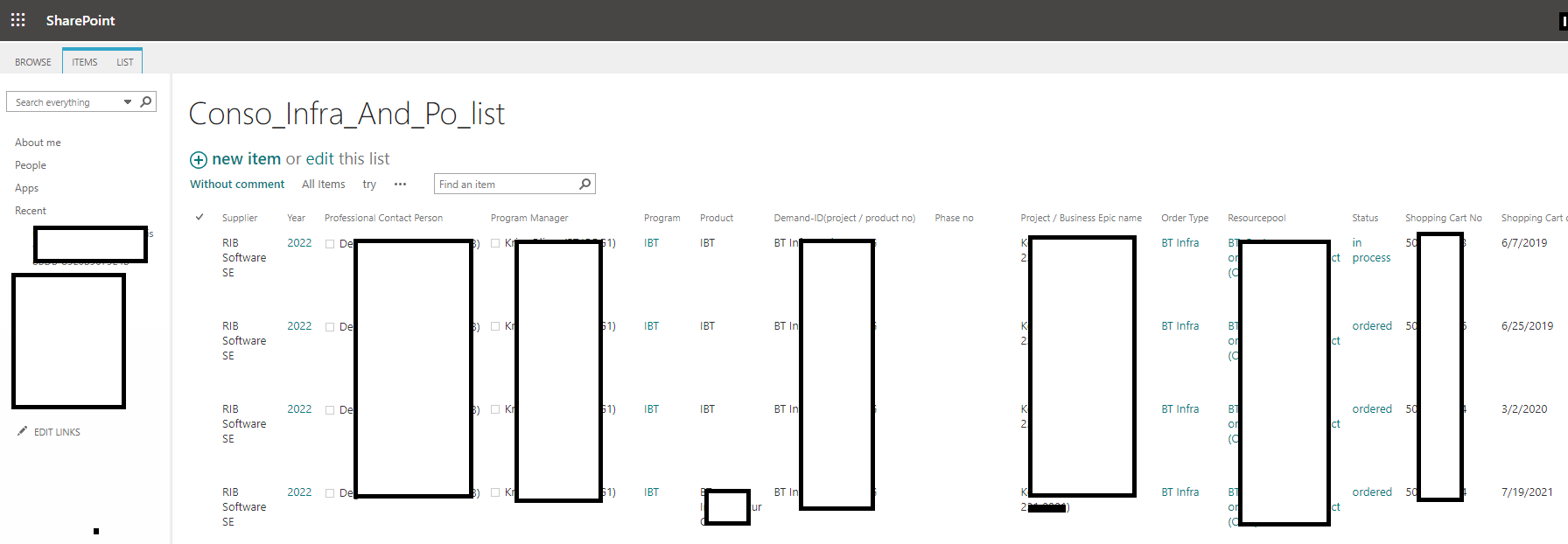
Task: Select the try view
Action: pyautogui.click(x=369, y=185)
